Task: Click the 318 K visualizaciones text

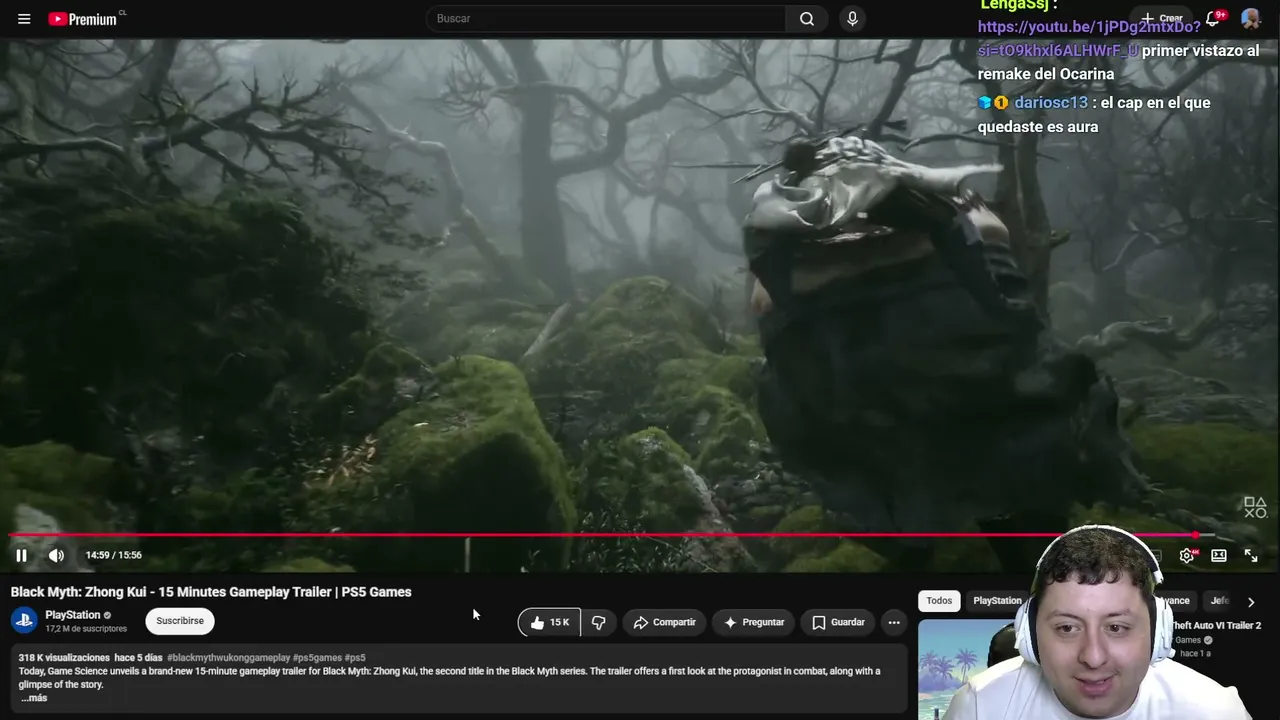Action: point(64,658)
